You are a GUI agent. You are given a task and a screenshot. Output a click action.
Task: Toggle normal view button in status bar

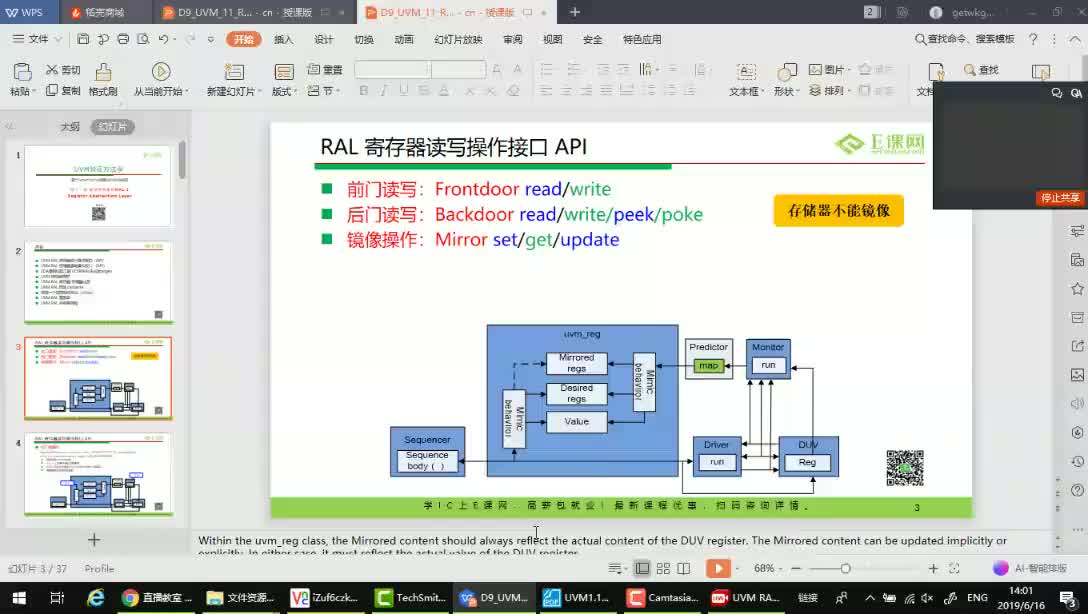click(643, 568)
